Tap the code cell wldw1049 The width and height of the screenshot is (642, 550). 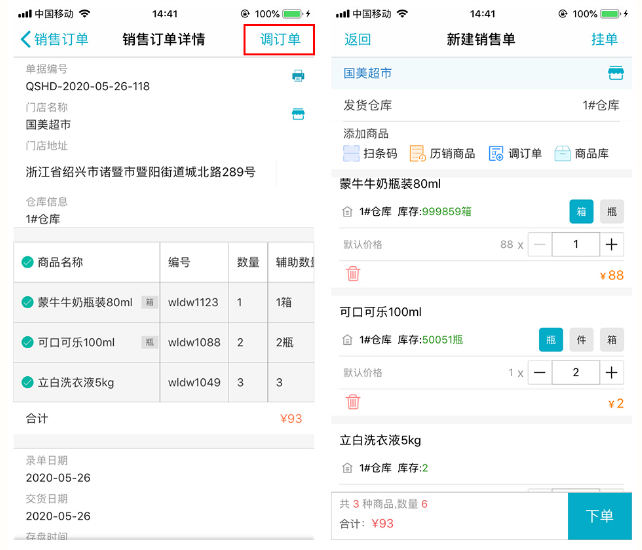coord(194,382)
